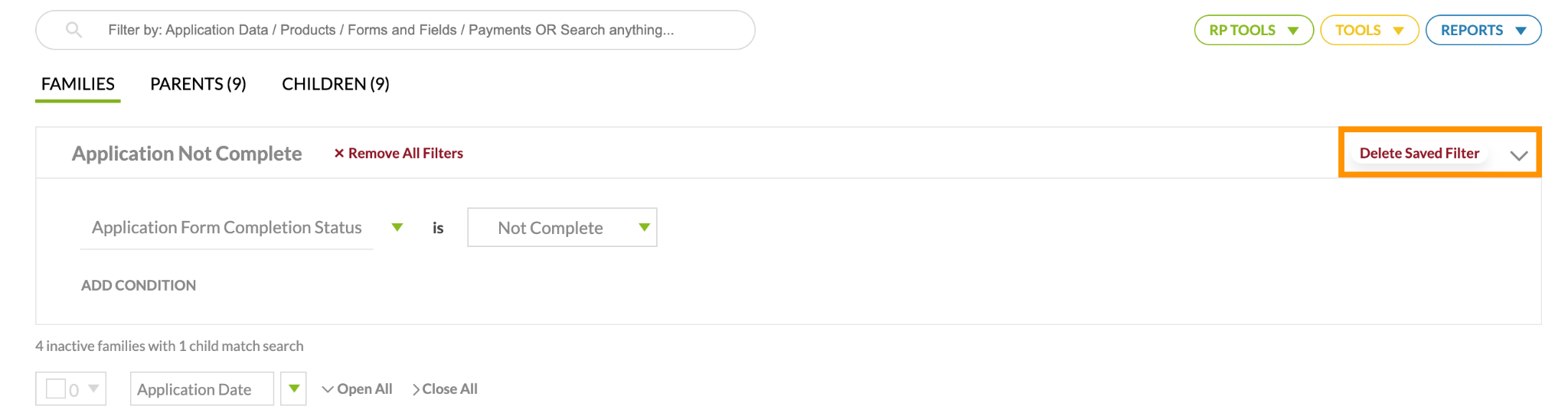The image size is (1568, 416).
Task: Click the X icon beside Remove All Filters
Action: click(x=338, y=154)
